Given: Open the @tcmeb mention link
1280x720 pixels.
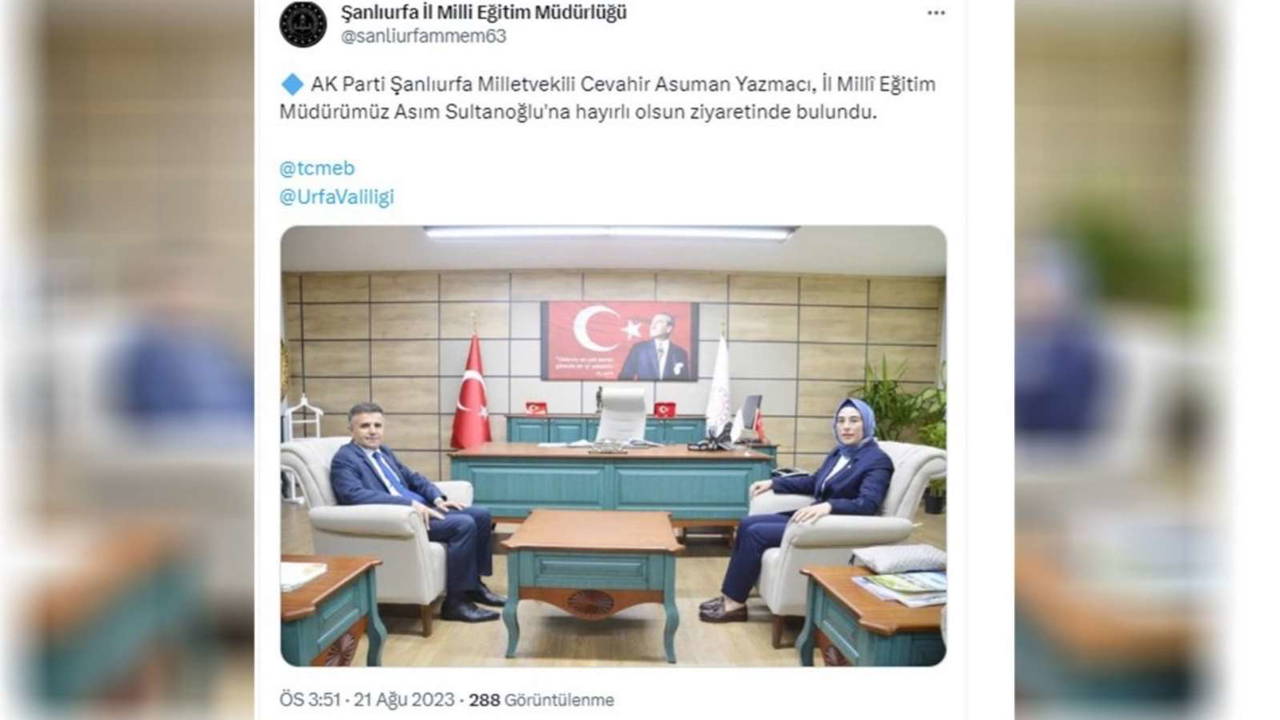Looking at the screenshot, I should 317,168.
